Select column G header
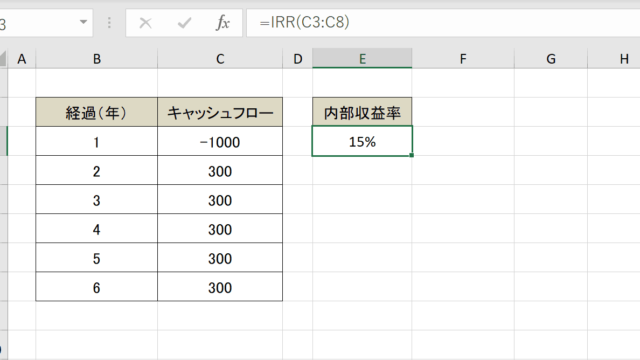 tap(551, 59)
